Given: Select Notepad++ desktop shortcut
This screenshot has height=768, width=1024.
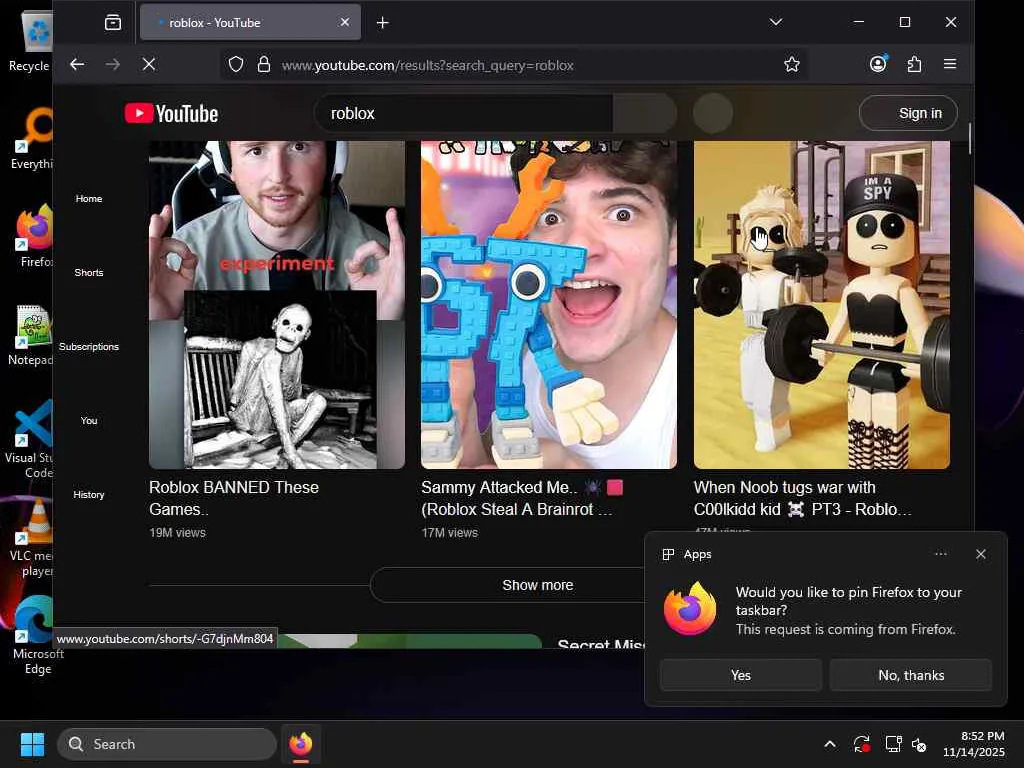Looking at the screenshot, I should 31,334.
